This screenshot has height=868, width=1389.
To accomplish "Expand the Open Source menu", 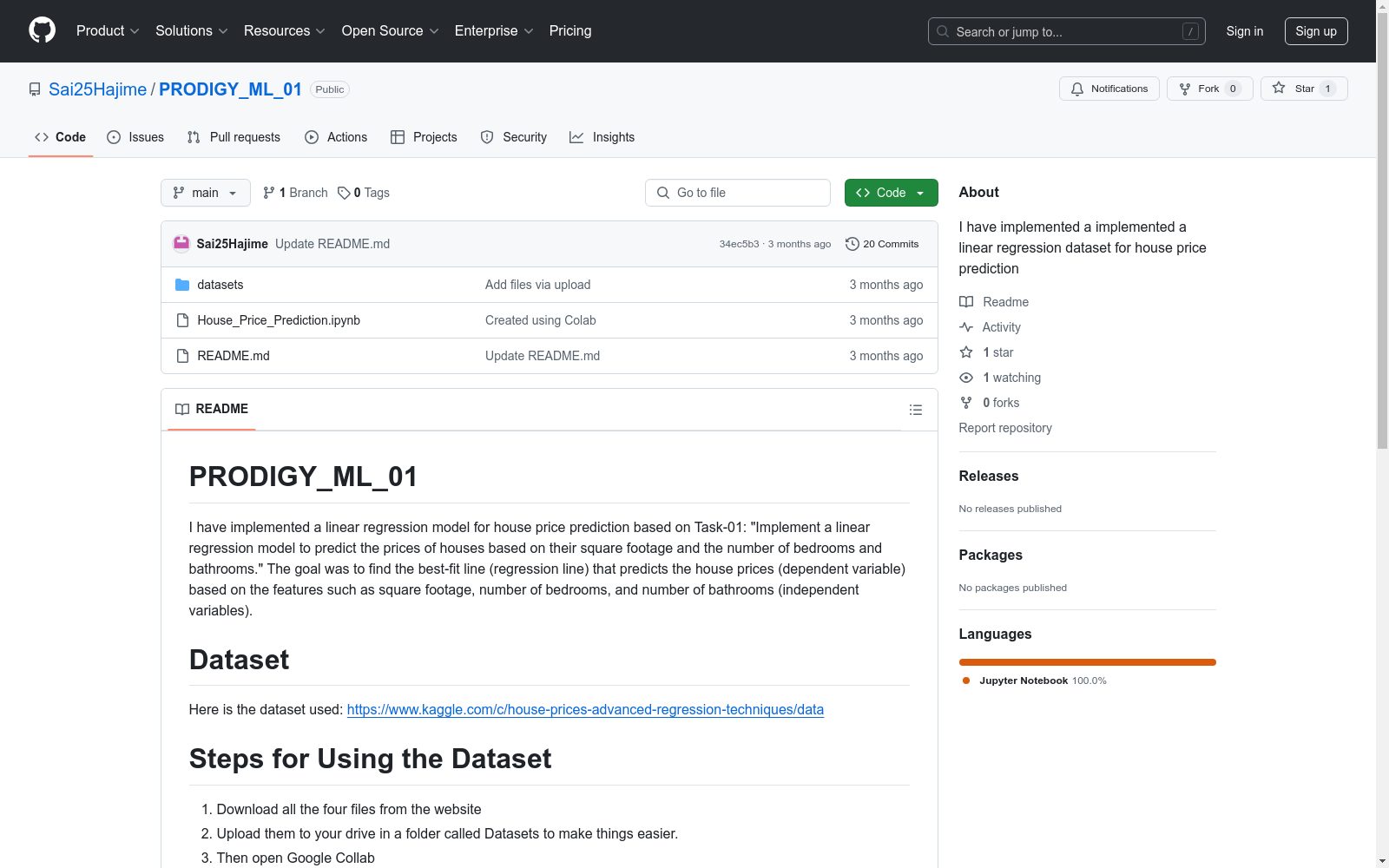I will coord(391,30).
